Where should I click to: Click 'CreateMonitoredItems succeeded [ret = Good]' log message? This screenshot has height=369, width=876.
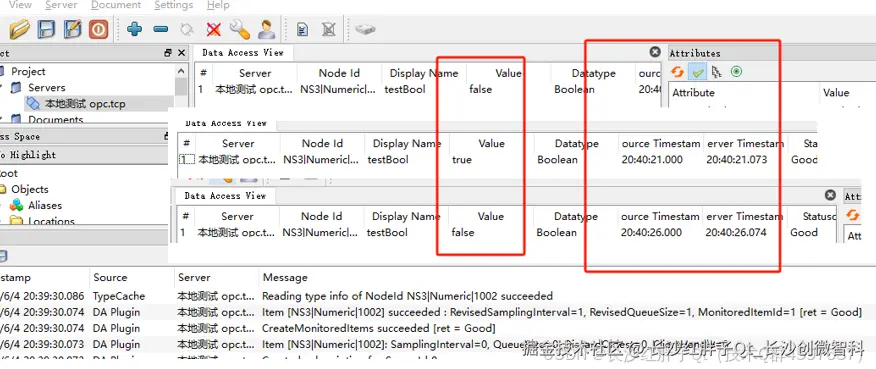[x=378, y=328]
